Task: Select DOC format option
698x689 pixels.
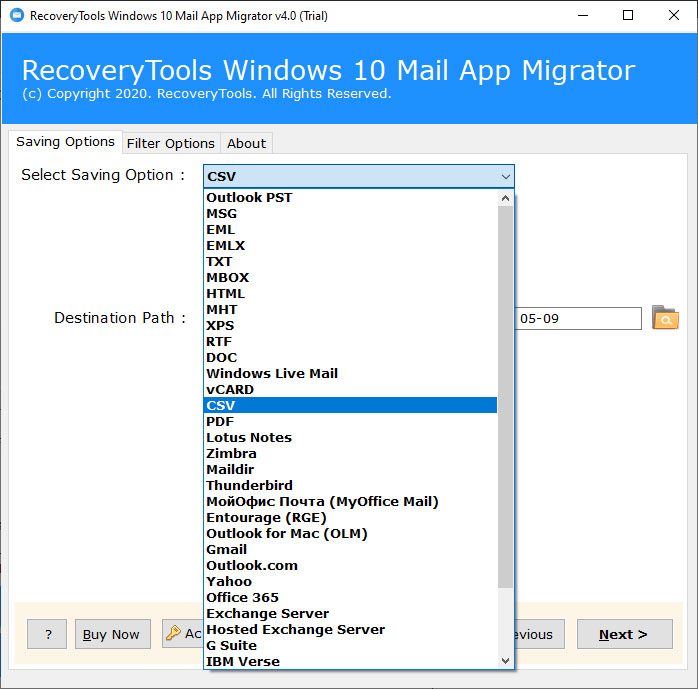Action: (x=350, y=357)
